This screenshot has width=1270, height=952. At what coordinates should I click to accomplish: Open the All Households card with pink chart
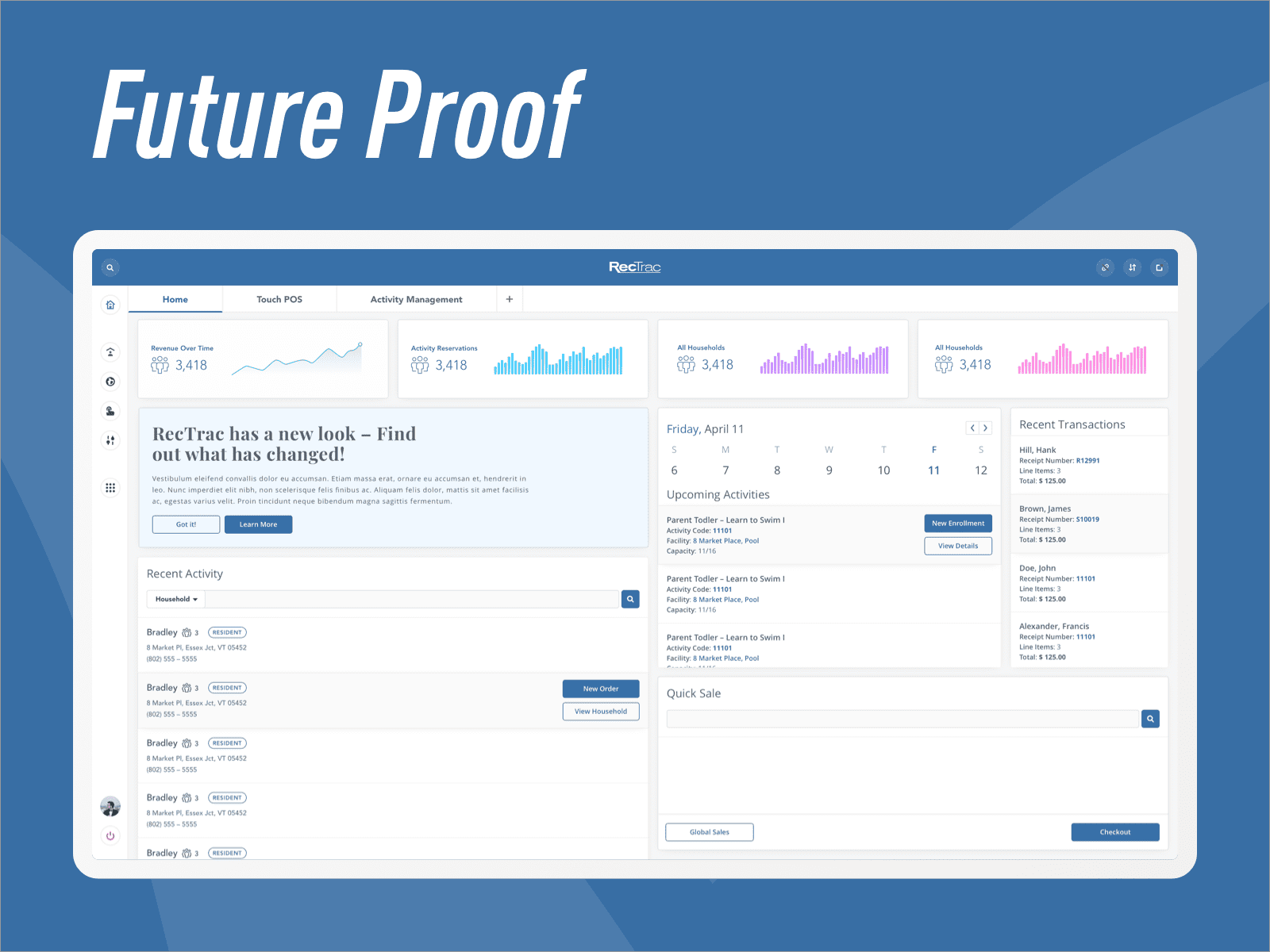(x=1043, y=359)
